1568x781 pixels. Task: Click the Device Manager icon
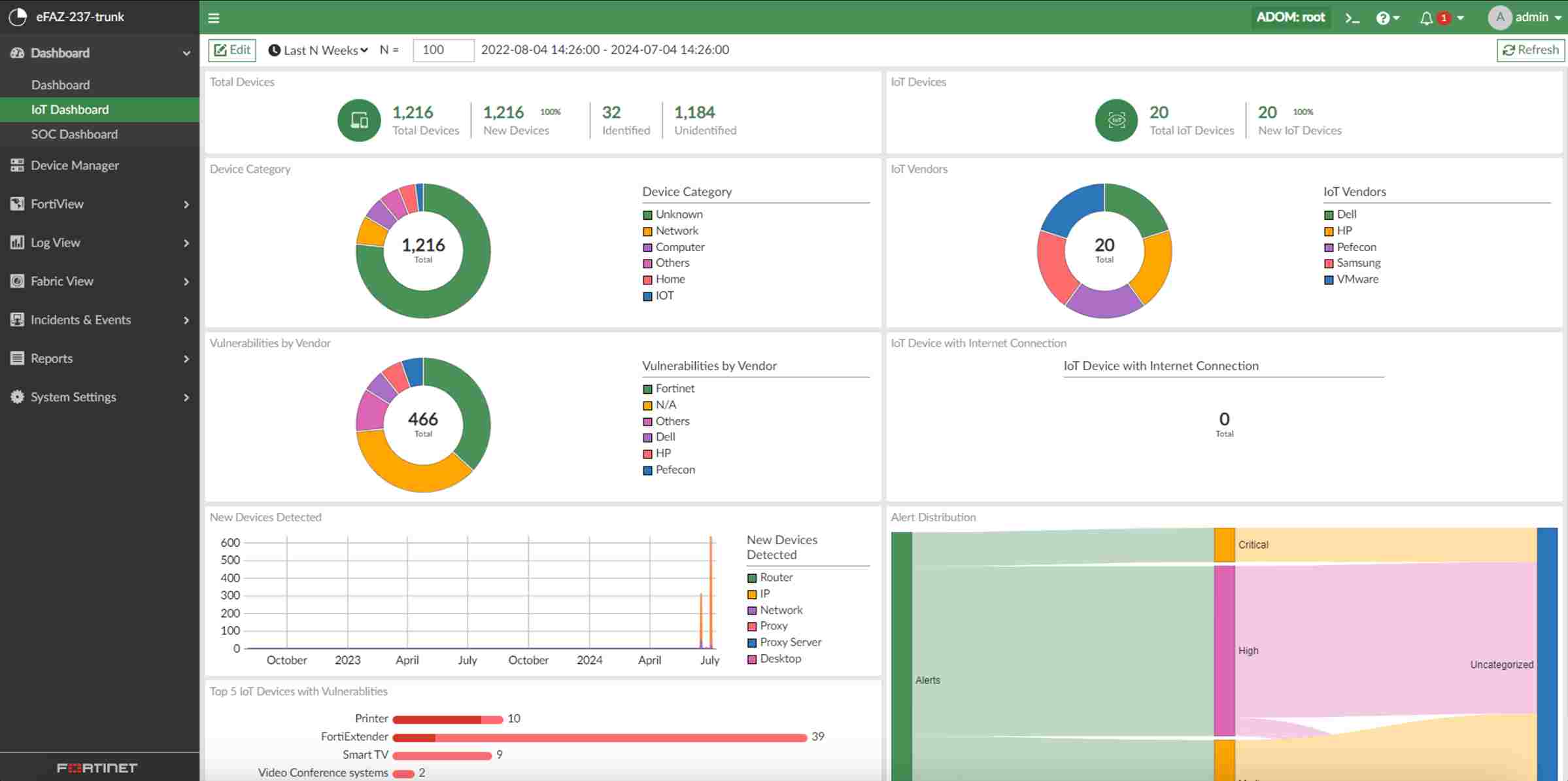[x=17, y=164]
